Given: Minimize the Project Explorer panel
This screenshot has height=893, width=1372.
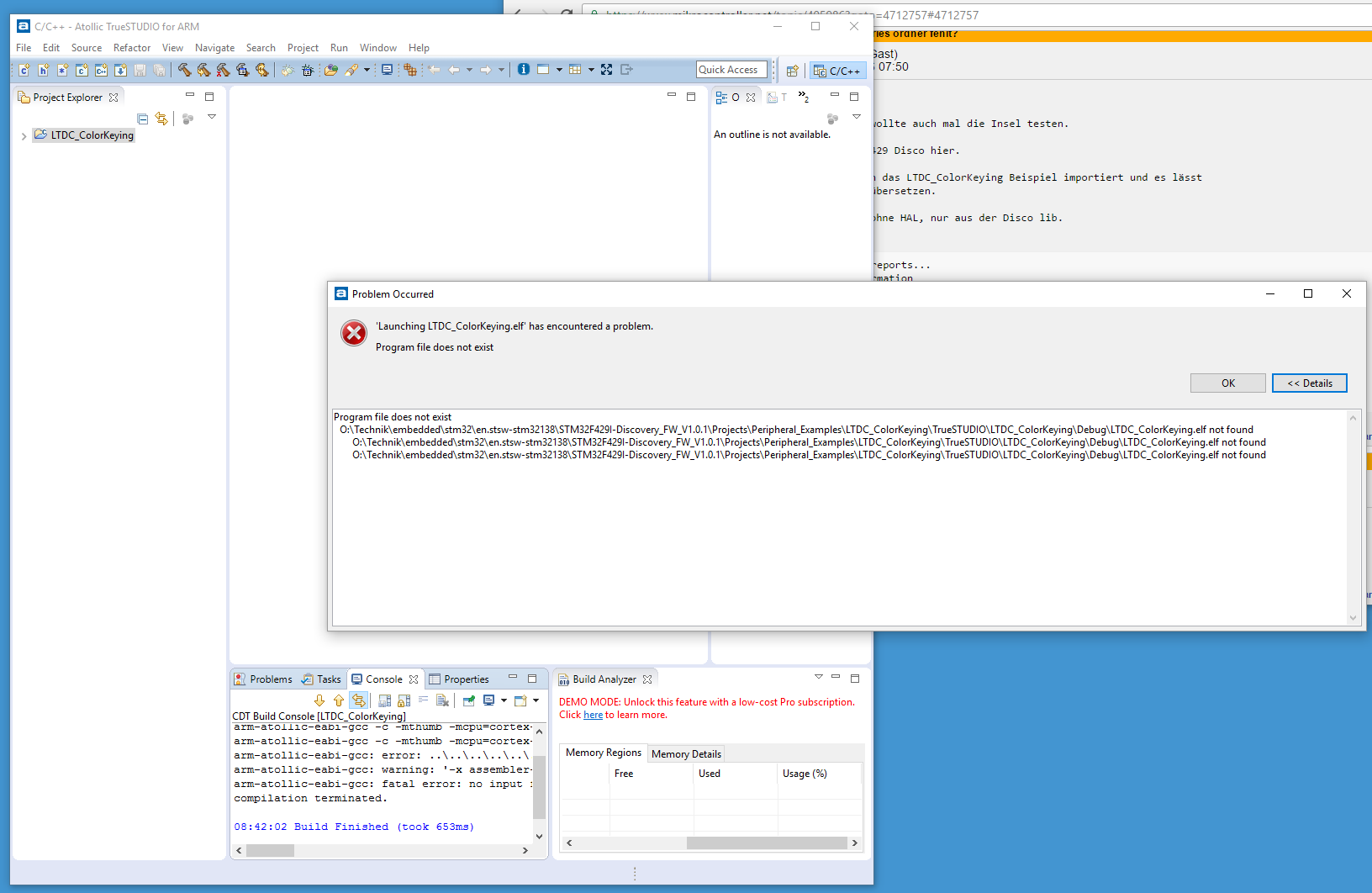Looking at the screenshot, I should click(190, 95).
